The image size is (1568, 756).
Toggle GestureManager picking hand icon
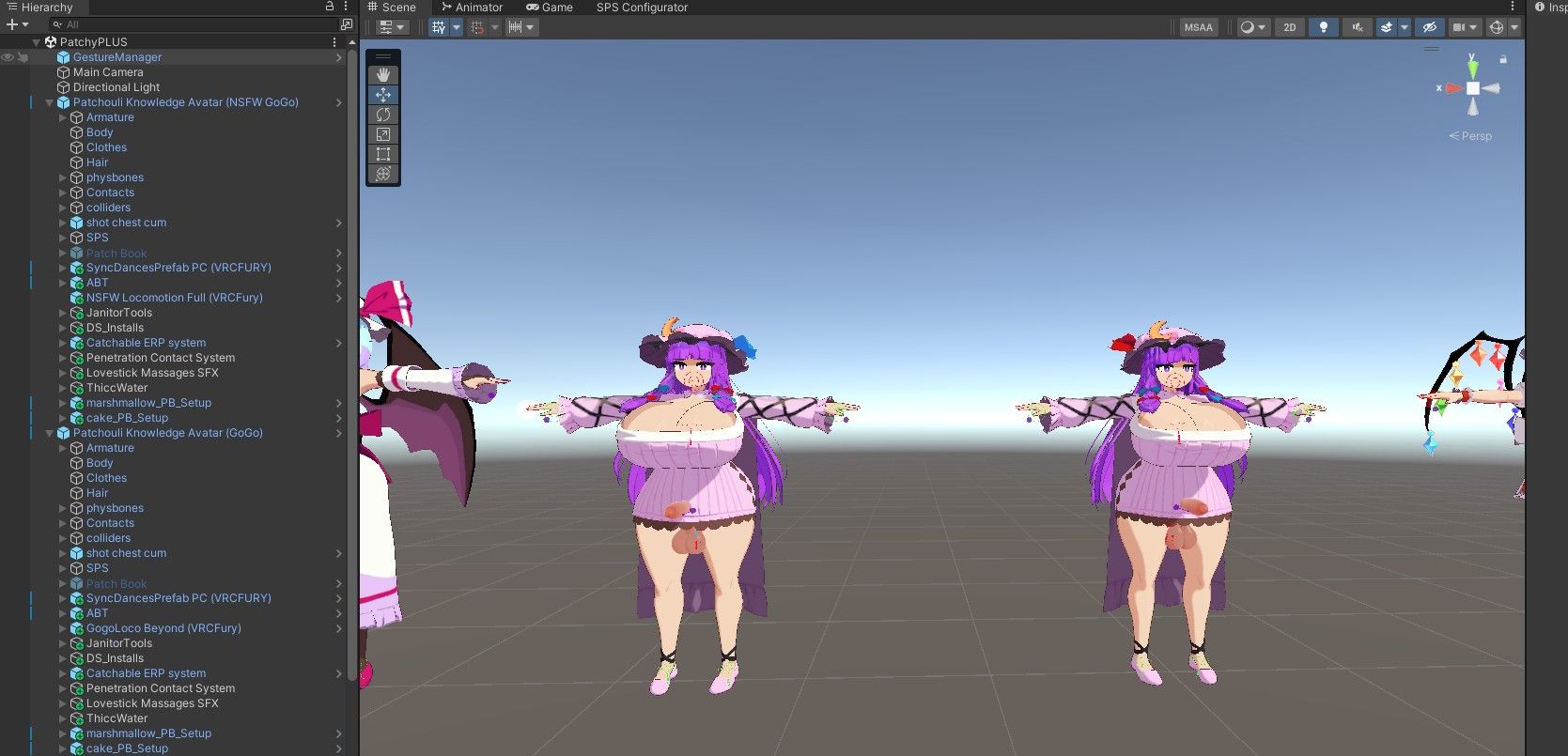pos(23,57)
